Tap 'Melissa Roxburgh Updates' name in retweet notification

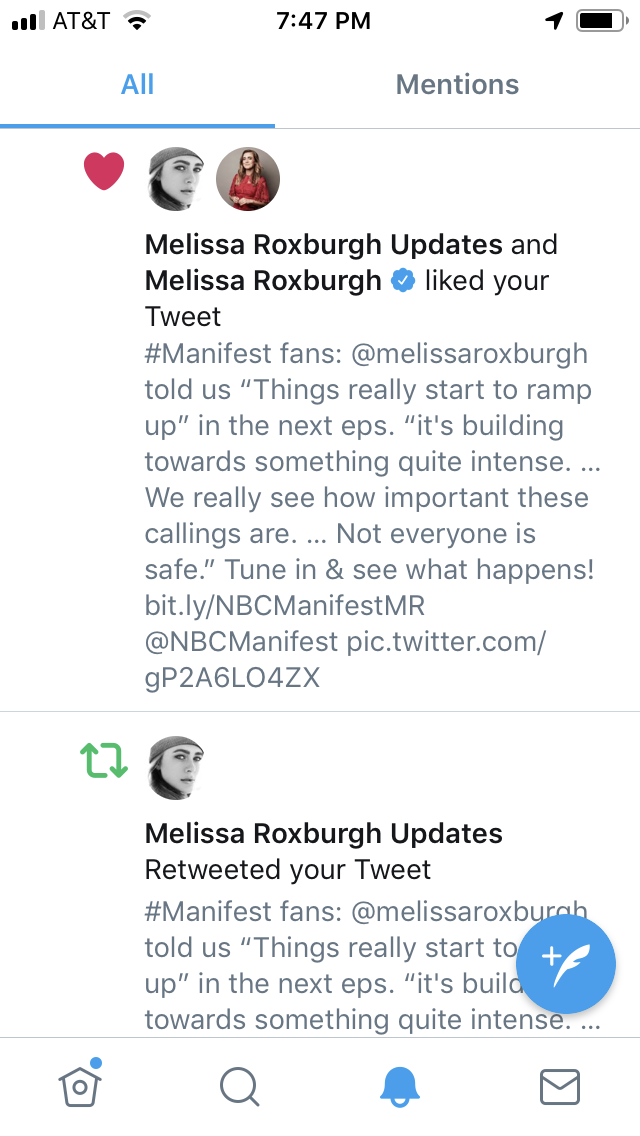click(323, 833)
